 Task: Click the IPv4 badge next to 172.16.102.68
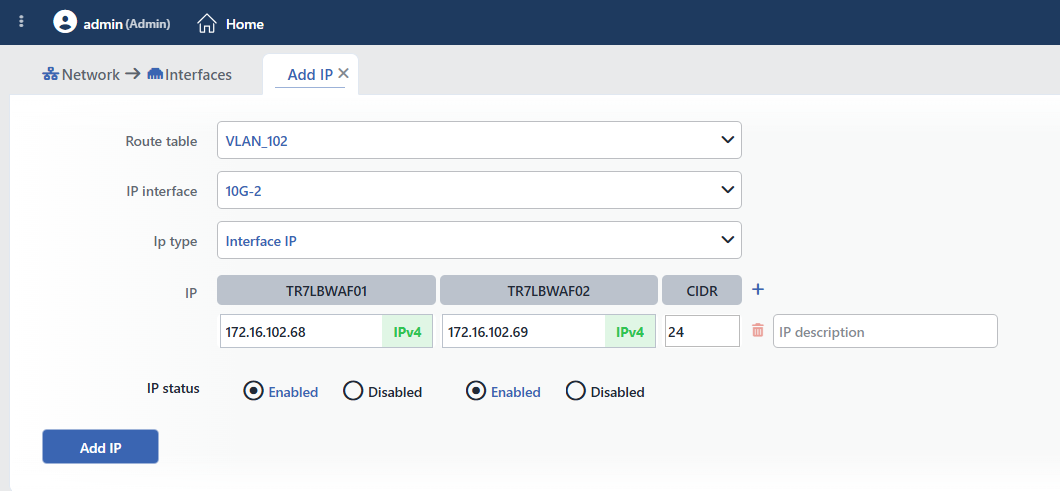(x=407, y=331)
